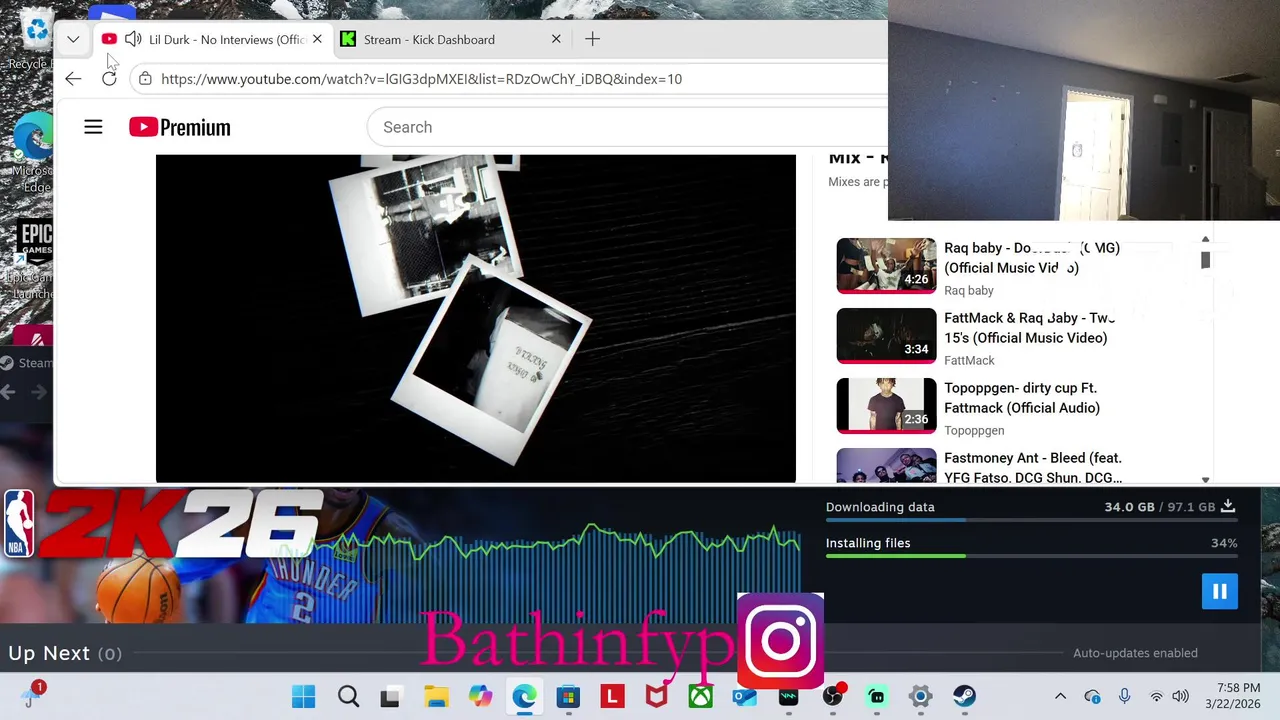This screenshot has height=720, width=1280.
Task: Open Task View from taskbar
Action: pos(390,696)
